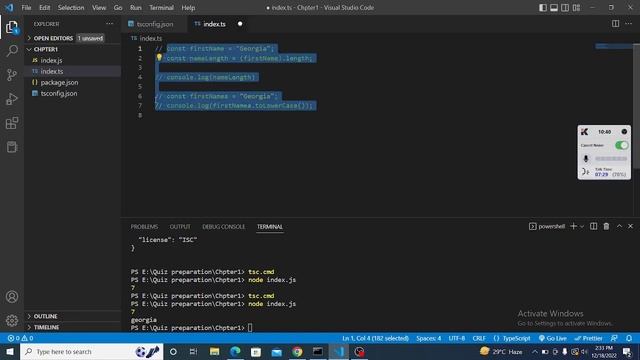Customize layout icon in title bar

click(576, 8)
